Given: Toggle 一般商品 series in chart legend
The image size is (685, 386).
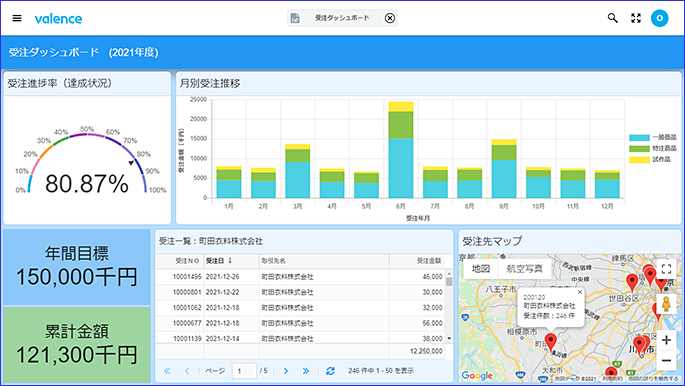Looking at the screenshot, I should click(653, 138).
